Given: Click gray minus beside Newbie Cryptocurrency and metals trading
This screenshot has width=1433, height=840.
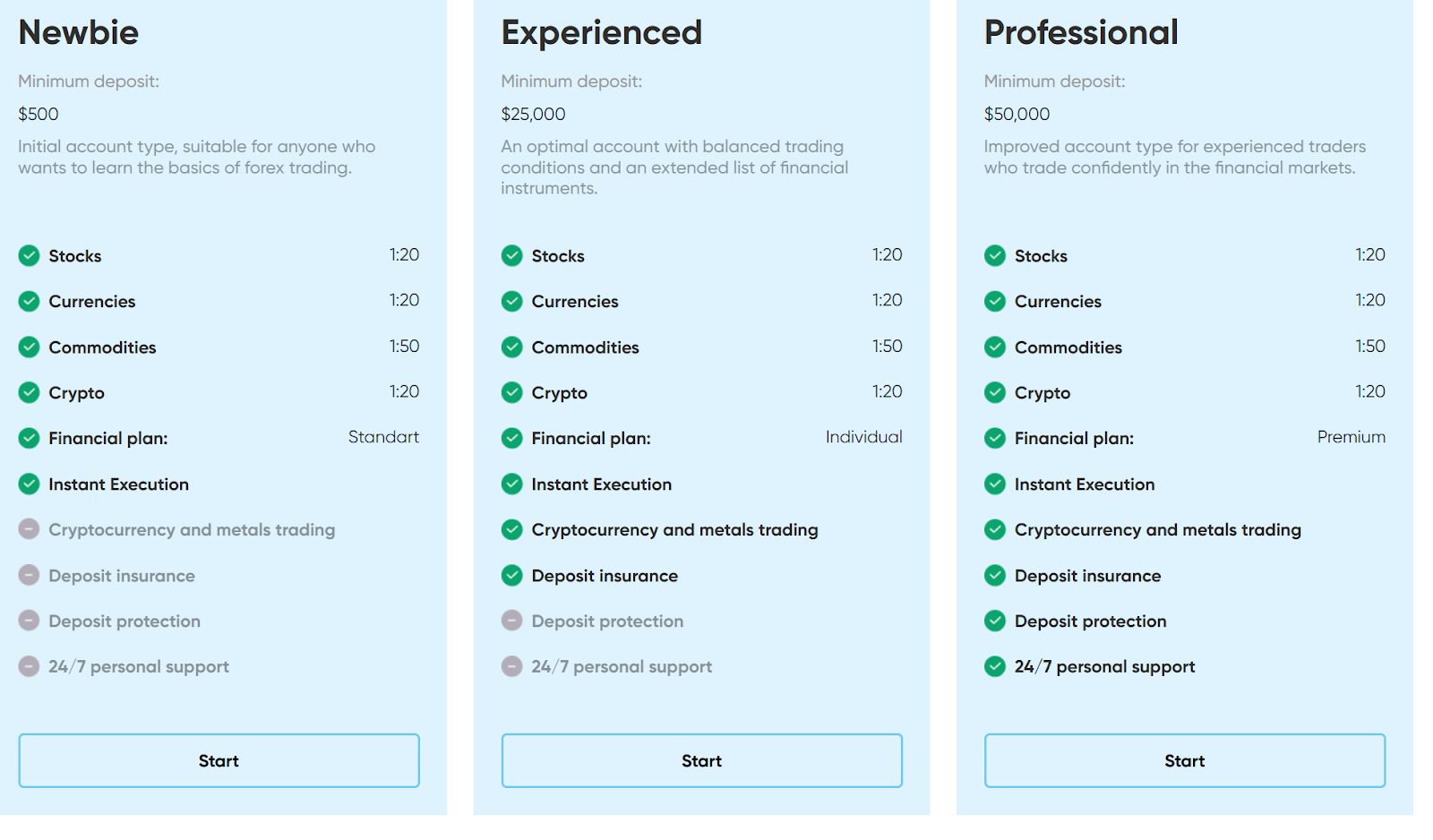Looking at the screenshot, I should pos(30,529).
